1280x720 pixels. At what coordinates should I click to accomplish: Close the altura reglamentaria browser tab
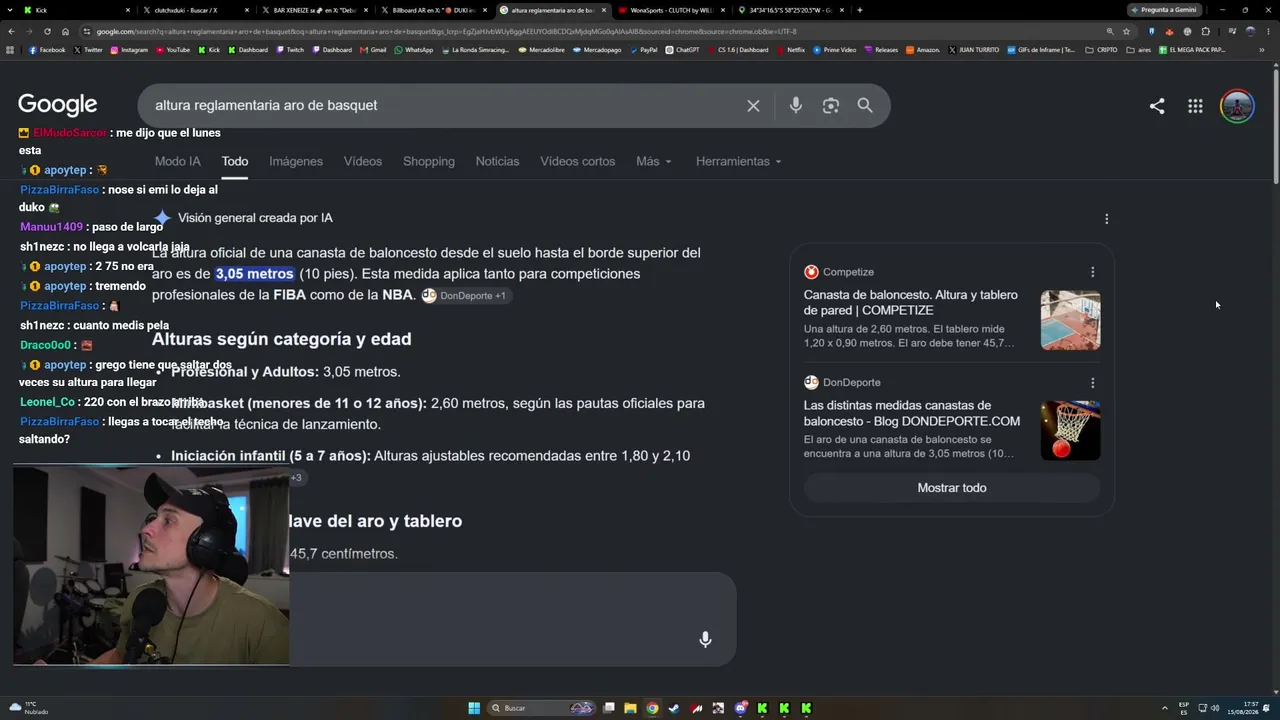click(x=602, y=10)
